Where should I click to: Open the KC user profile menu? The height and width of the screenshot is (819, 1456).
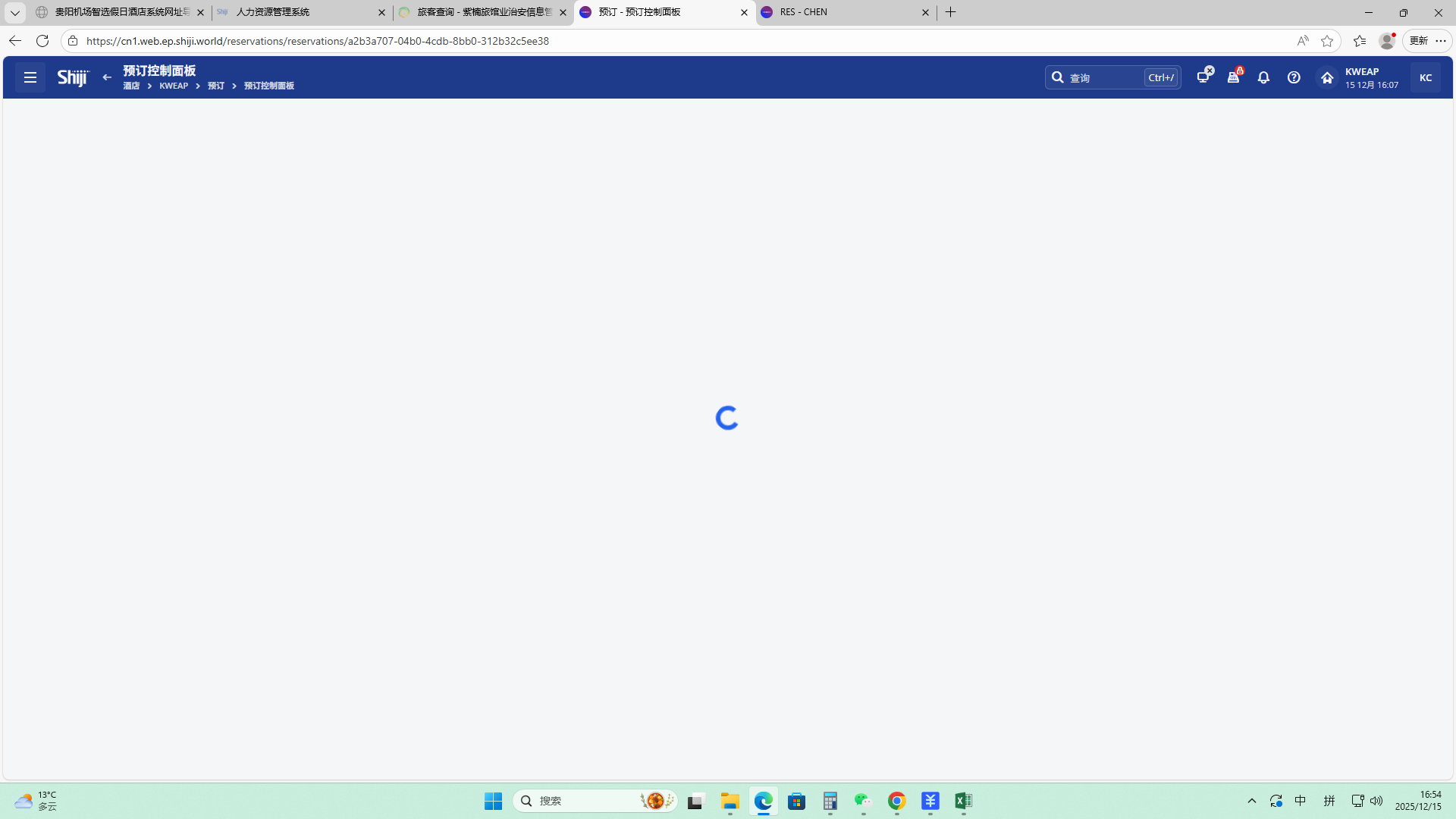pyautogui.click(x=1425, y=77)
